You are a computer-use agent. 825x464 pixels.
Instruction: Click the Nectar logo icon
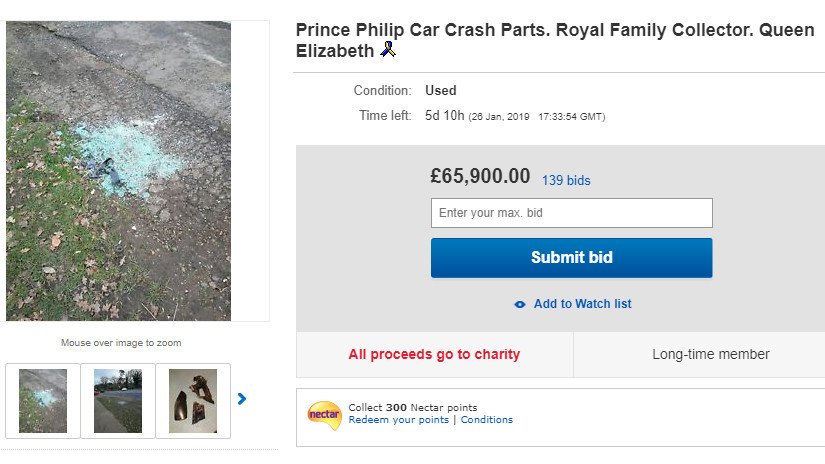pos(324,413)
